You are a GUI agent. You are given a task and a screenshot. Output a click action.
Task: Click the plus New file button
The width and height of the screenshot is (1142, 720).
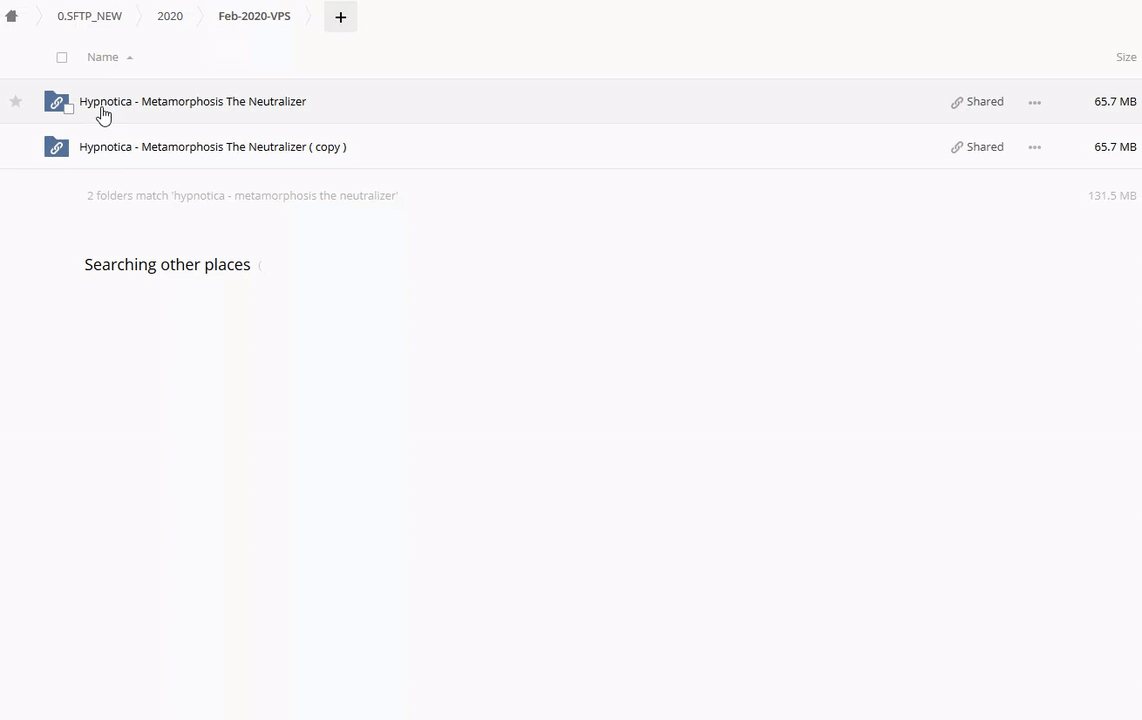point(340,17)
